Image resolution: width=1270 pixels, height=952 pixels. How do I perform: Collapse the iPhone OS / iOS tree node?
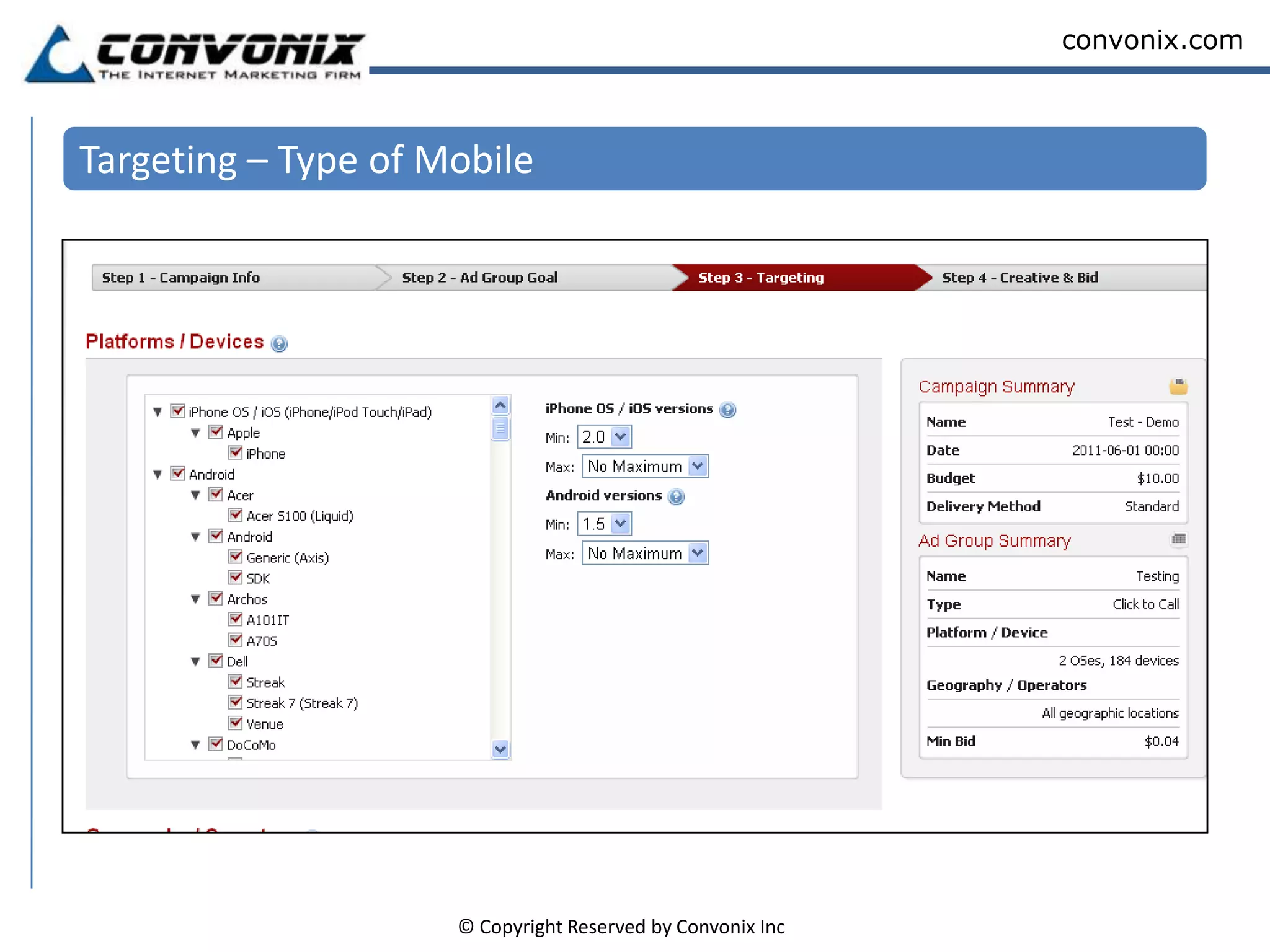[x=158, y=412]
